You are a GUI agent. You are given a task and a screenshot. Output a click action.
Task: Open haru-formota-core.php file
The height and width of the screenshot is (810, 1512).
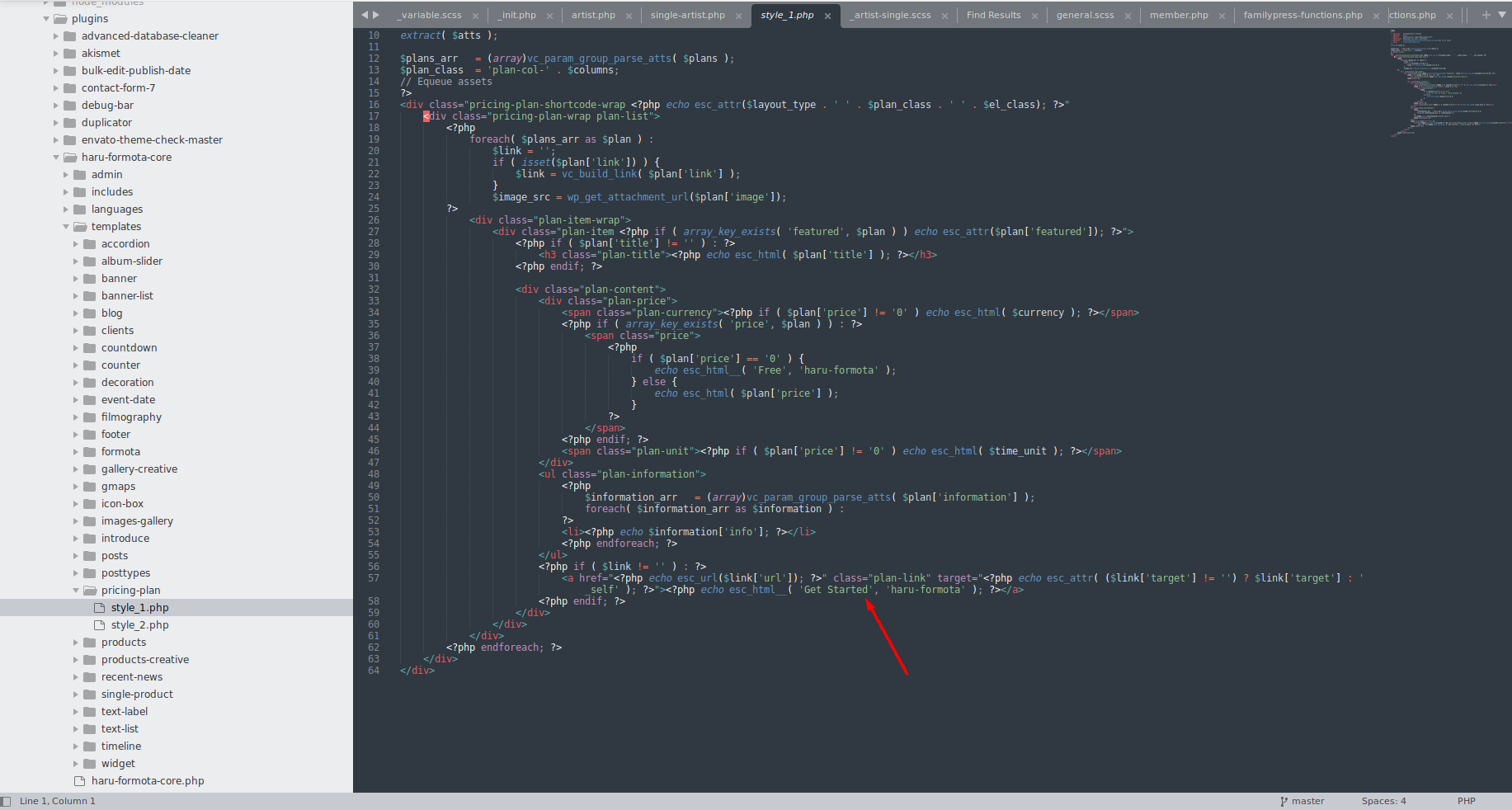[148, 781]
